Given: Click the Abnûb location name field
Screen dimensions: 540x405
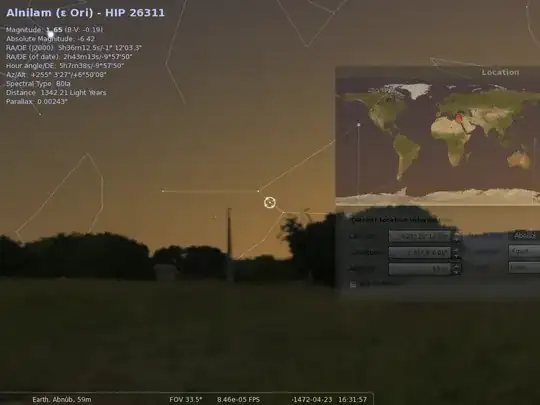Looking at the screenshot, I should tap(524, 236).
